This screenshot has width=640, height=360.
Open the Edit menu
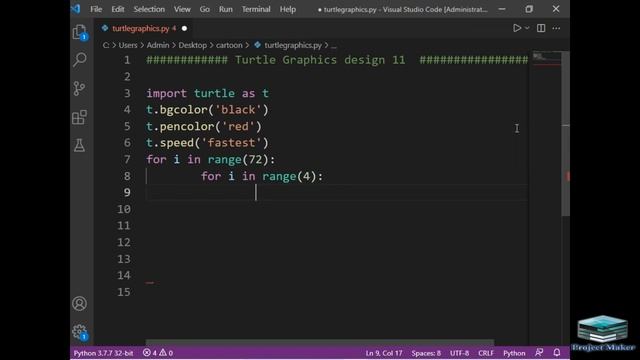(x=118, y=9)
